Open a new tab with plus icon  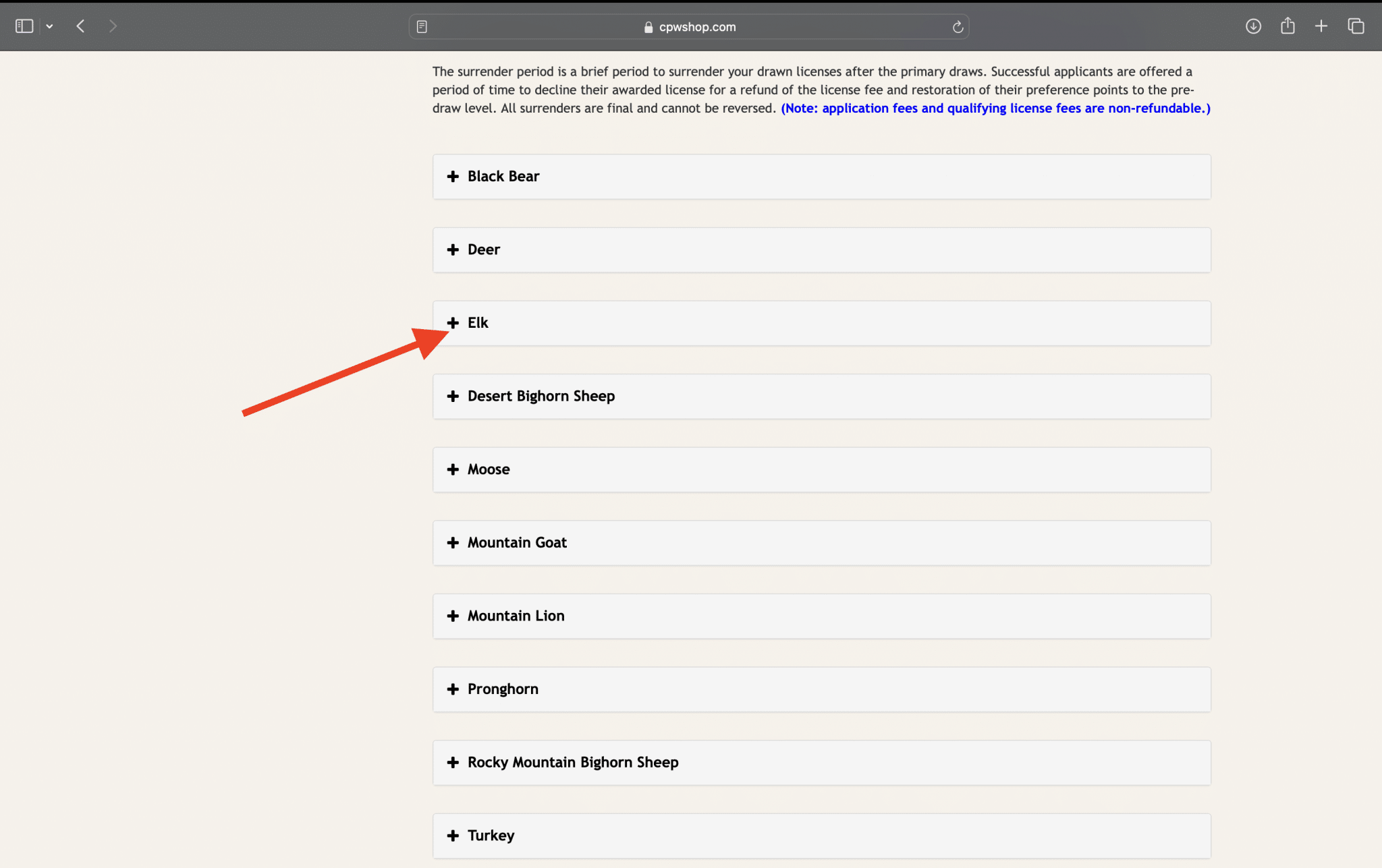coord(1321,26)
